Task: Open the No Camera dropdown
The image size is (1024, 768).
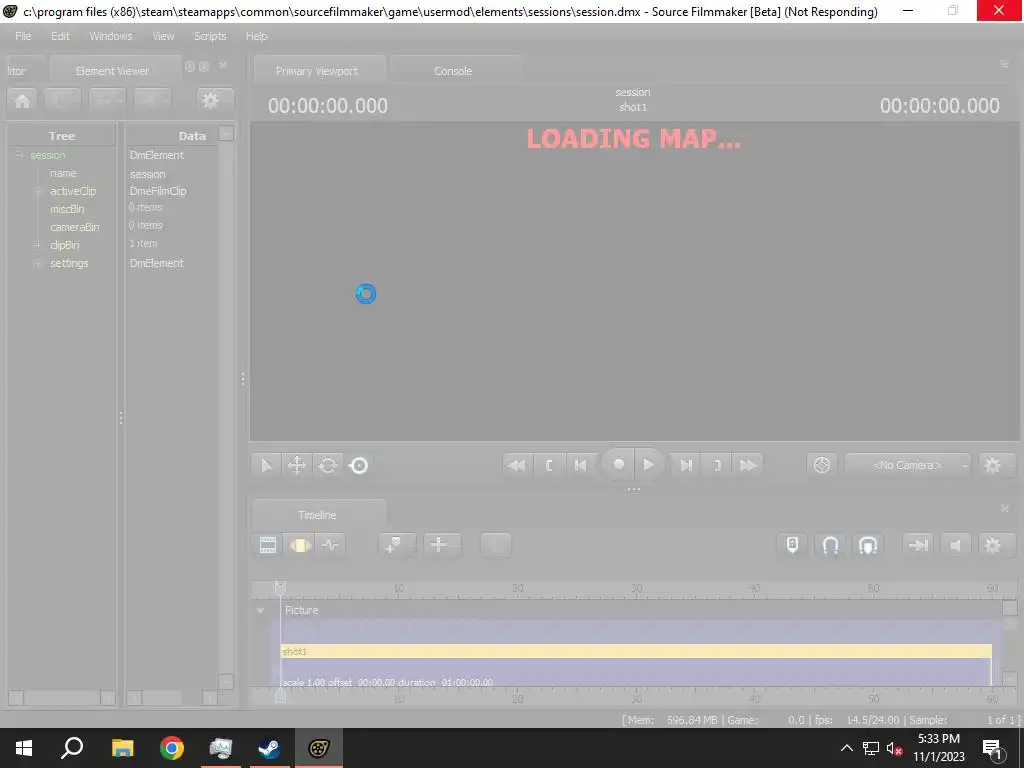Action: tap(908, 465)
